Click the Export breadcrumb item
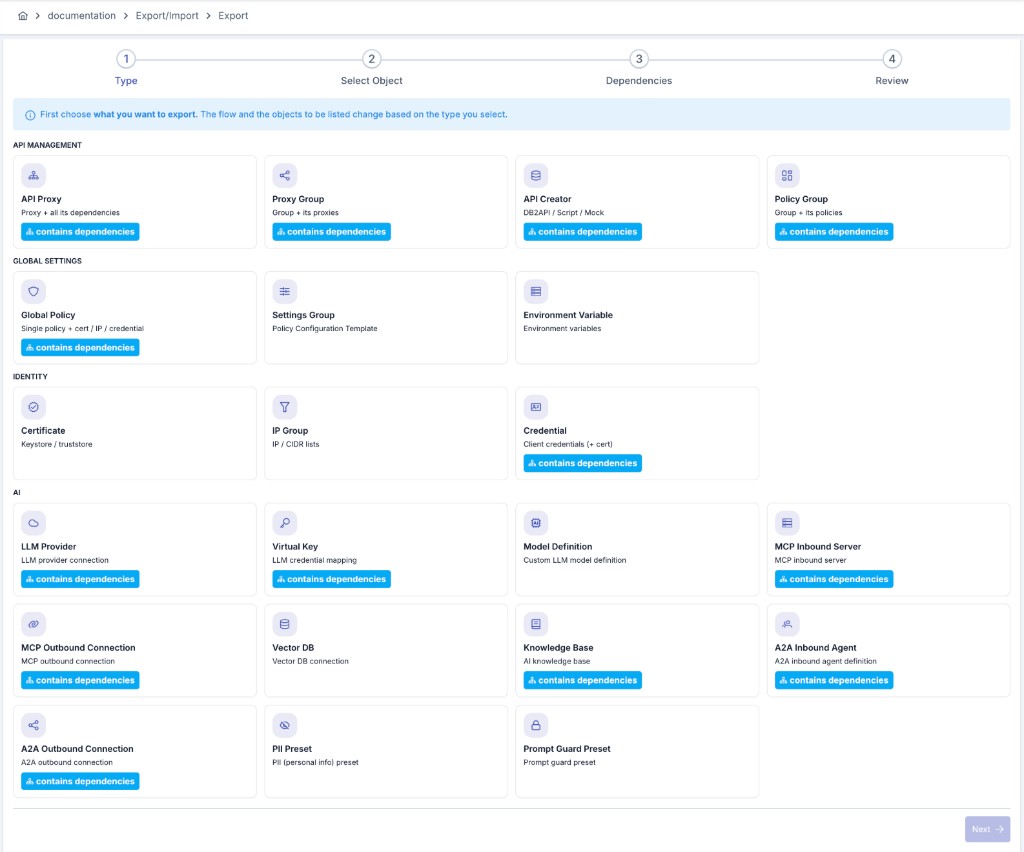This screenshot has height=852, width=1024. pos(233,16)
